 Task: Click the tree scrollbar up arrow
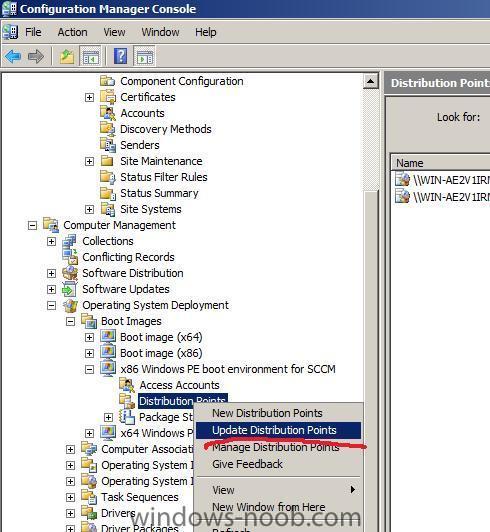point(371,81)
